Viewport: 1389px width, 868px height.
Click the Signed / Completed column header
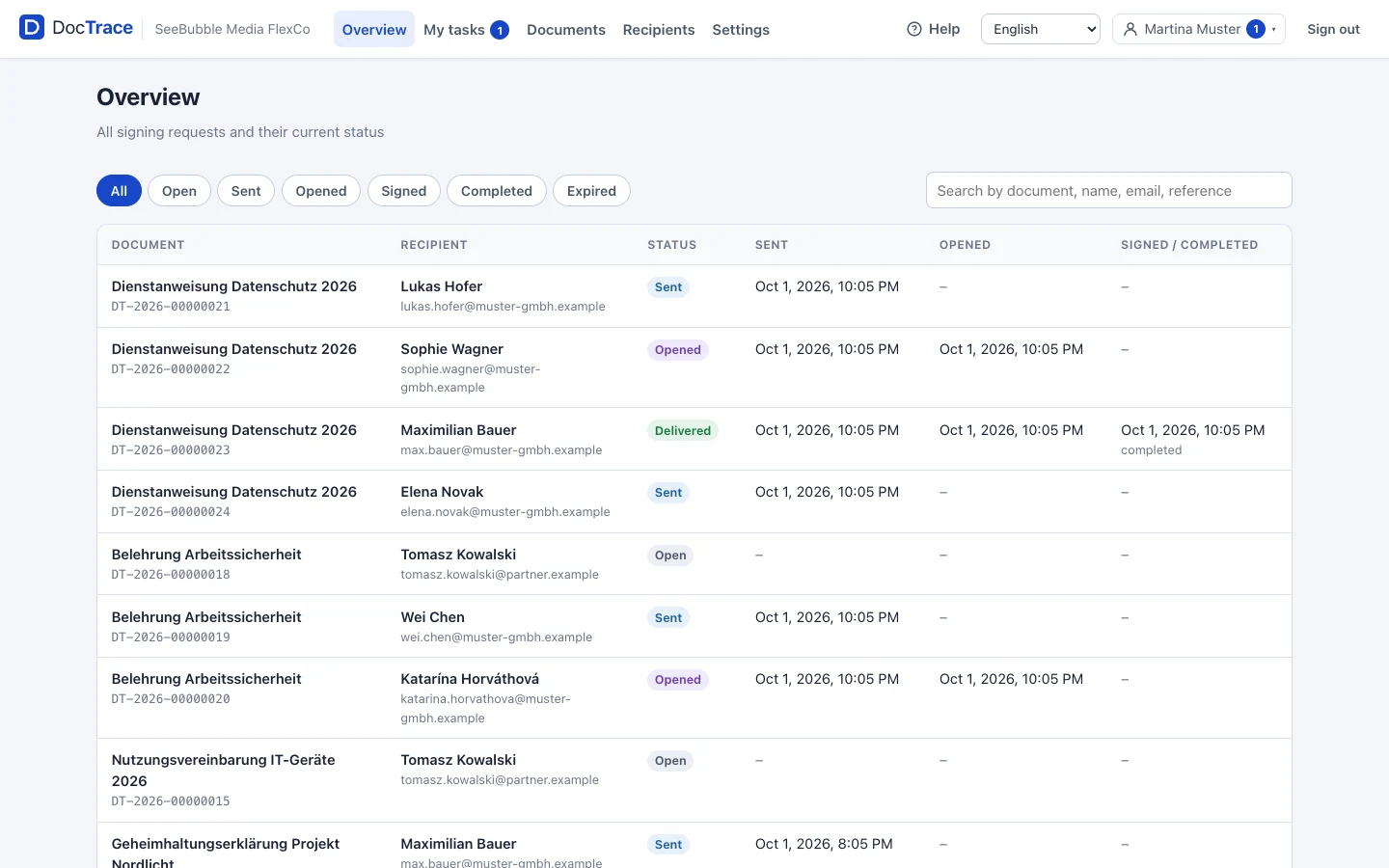pos(1189,245)
